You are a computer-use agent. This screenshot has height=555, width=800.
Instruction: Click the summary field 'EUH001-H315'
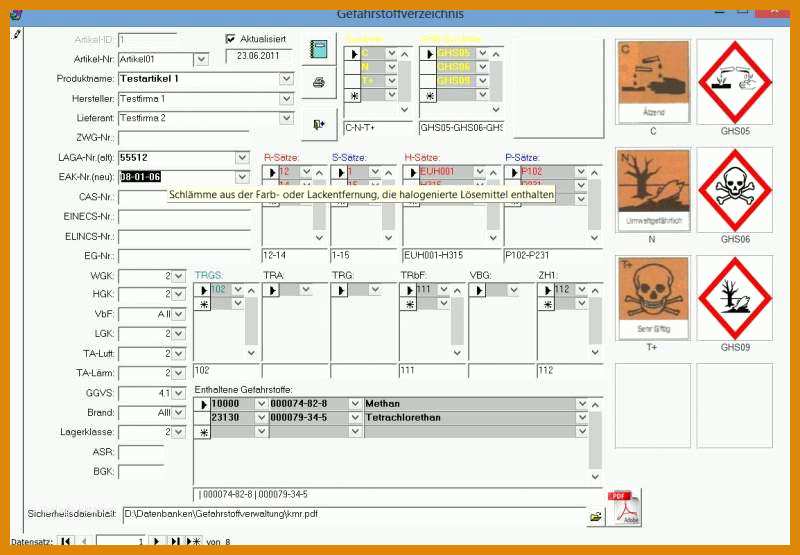click(451, 255)
